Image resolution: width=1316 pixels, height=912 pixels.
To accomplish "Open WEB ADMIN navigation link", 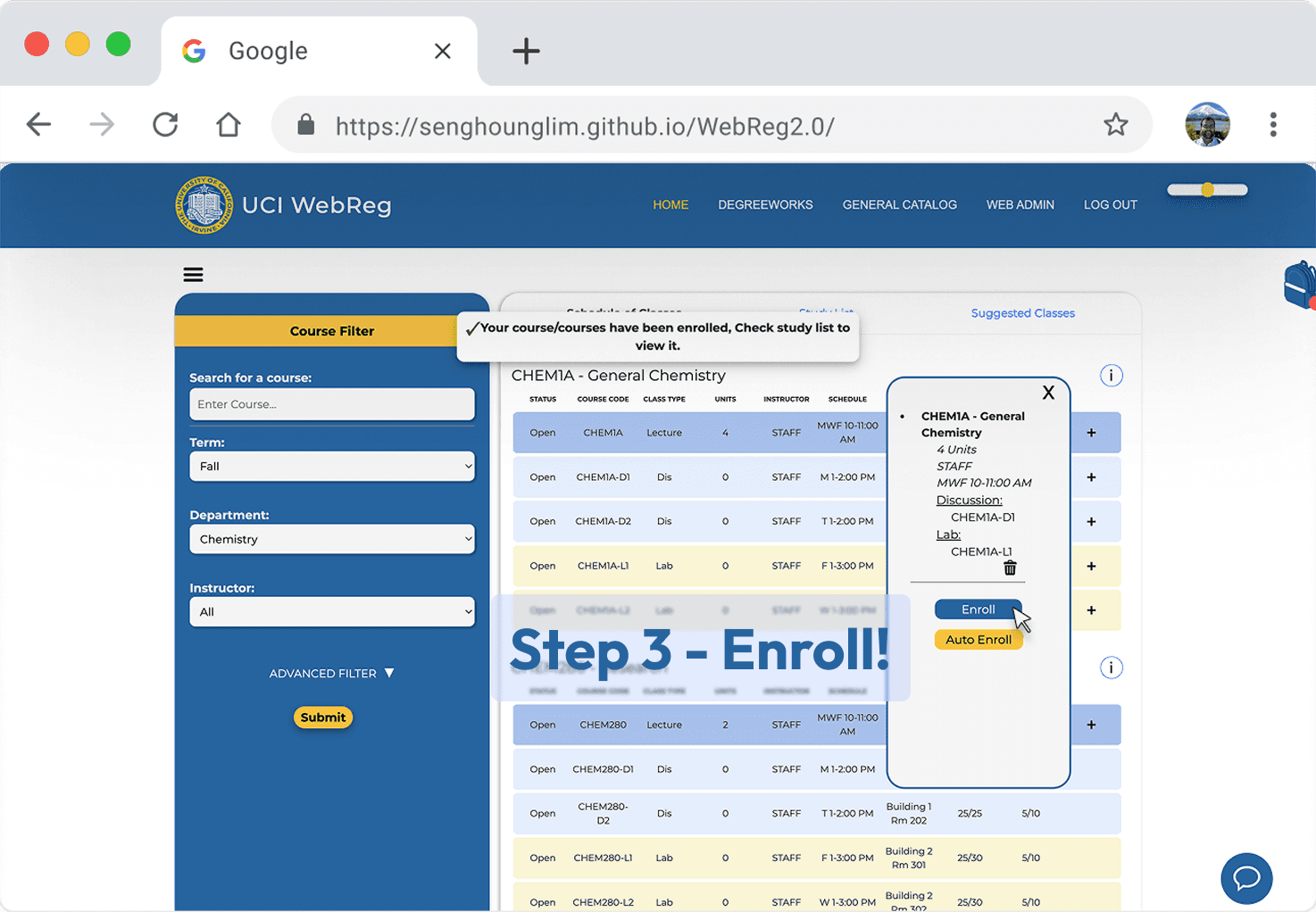I will point(1020,204).
